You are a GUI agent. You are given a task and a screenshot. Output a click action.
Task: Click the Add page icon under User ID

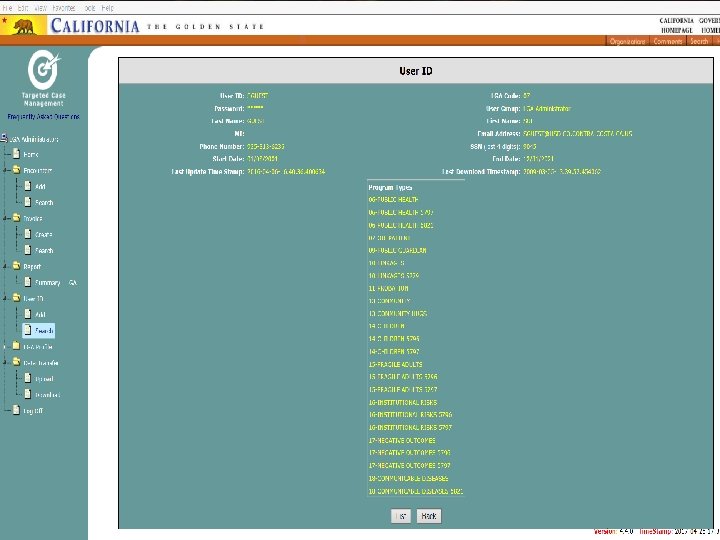[x=28, y=314]
